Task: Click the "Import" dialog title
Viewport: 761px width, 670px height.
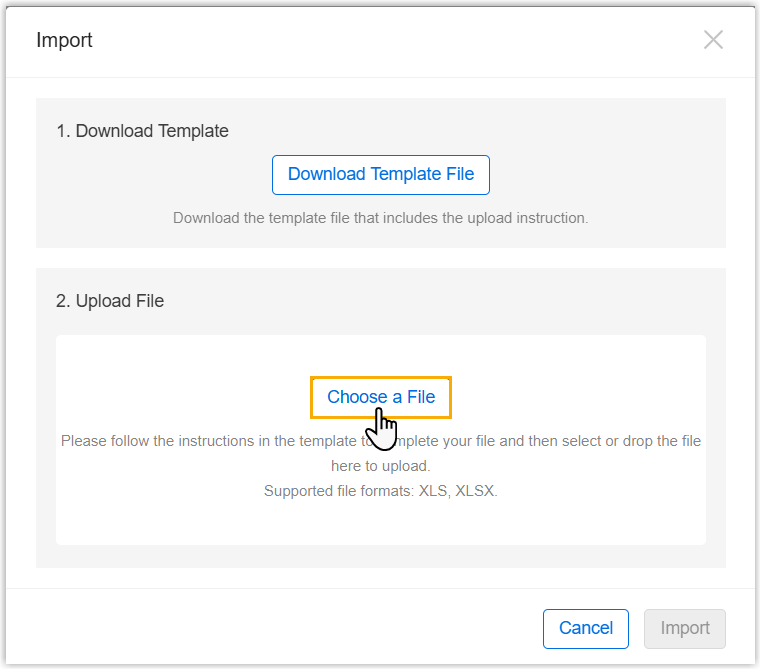Action: tap(64, 41)
